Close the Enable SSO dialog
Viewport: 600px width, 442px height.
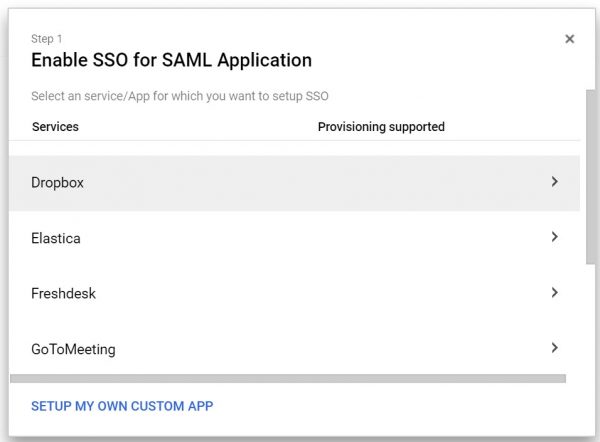[569, 39]
